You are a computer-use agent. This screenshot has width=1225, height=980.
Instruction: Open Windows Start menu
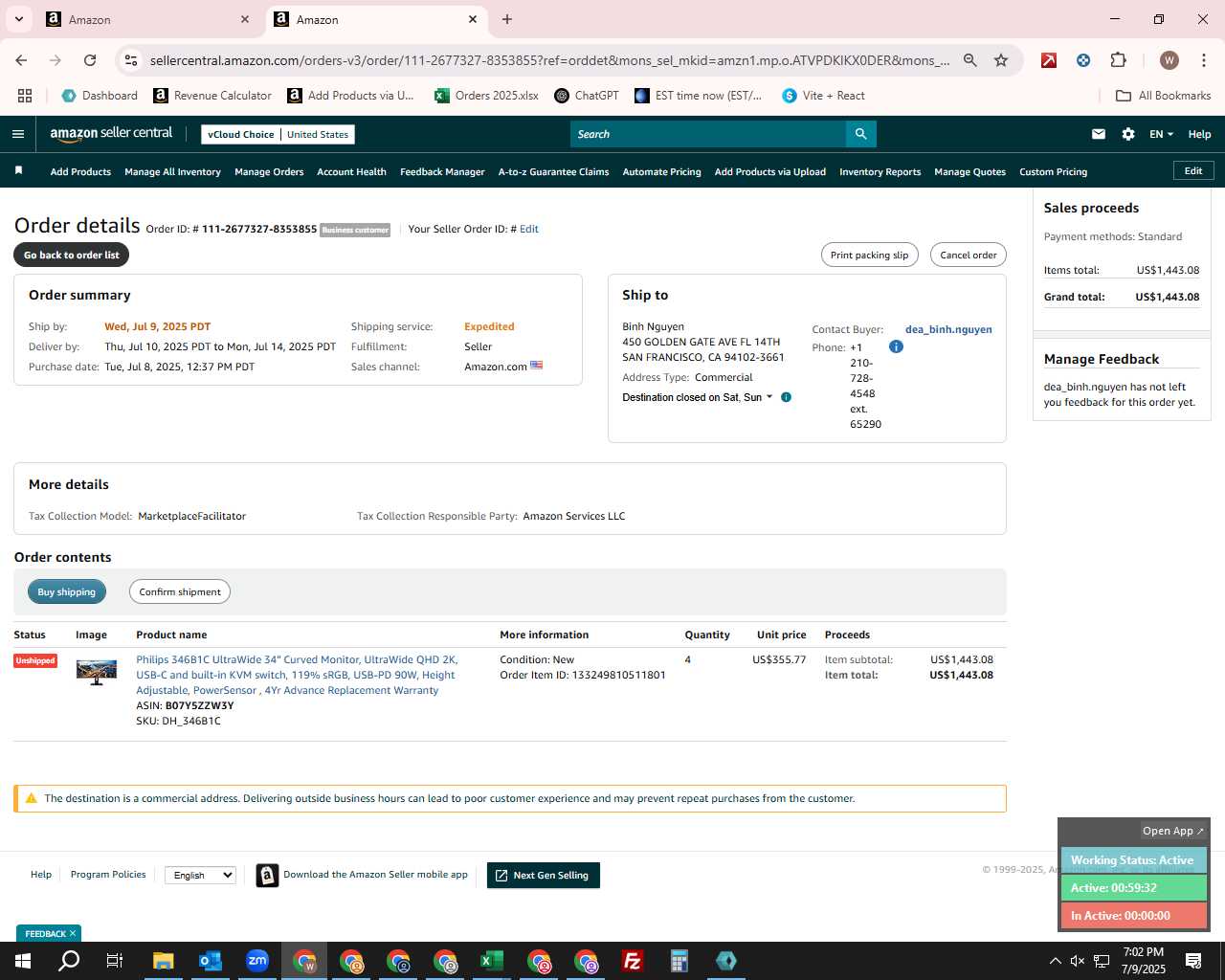[23, 961]
